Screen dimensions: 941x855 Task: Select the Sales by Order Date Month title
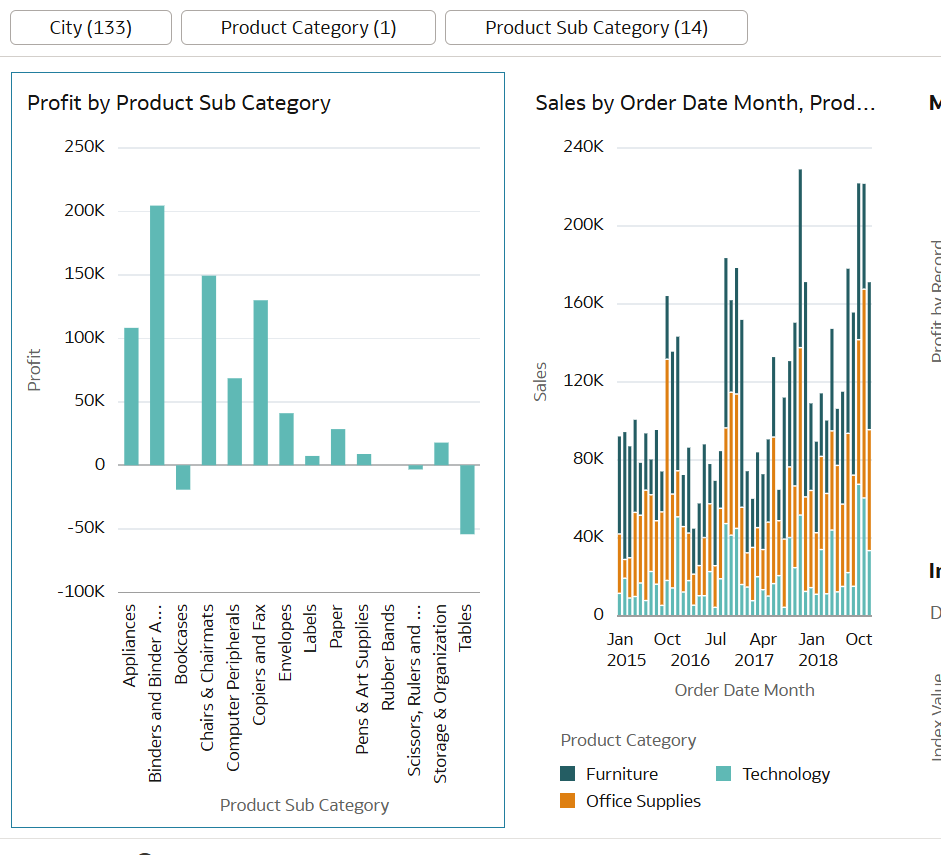[705, 103]
